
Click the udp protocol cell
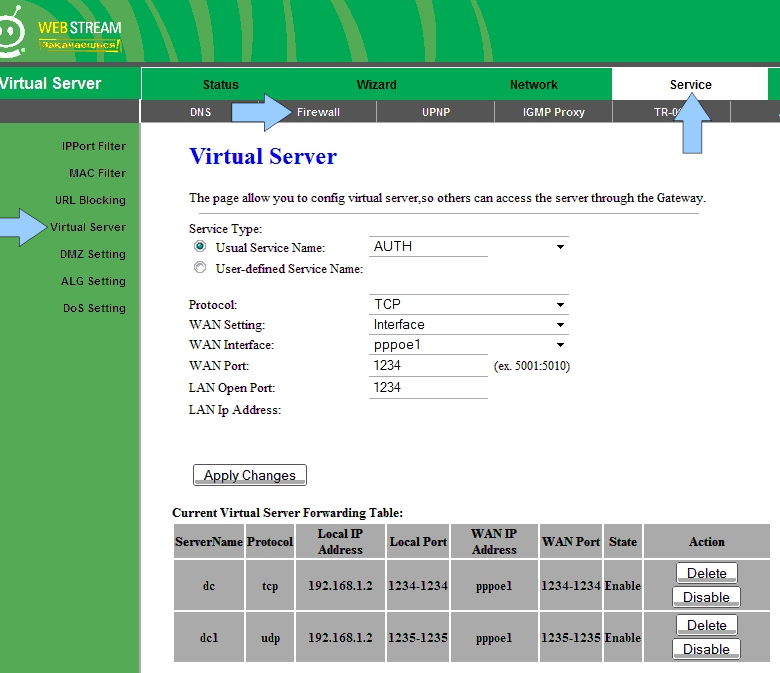pos(270,637)
